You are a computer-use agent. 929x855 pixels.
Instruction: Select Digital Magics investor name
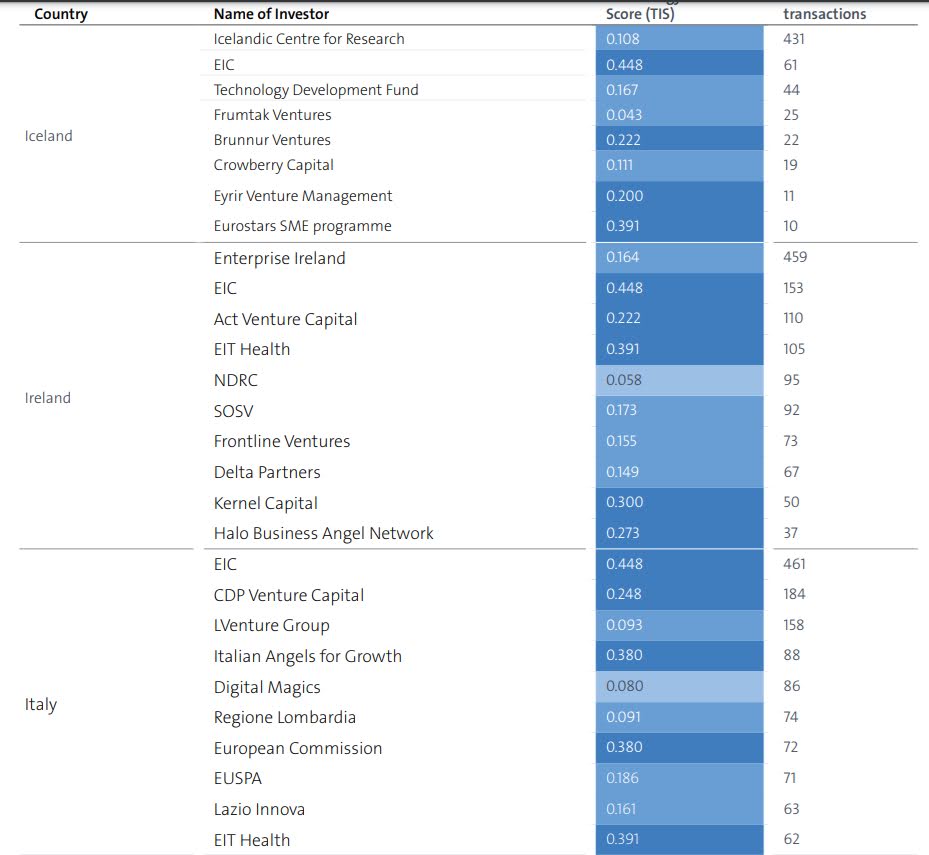point(267,687)
